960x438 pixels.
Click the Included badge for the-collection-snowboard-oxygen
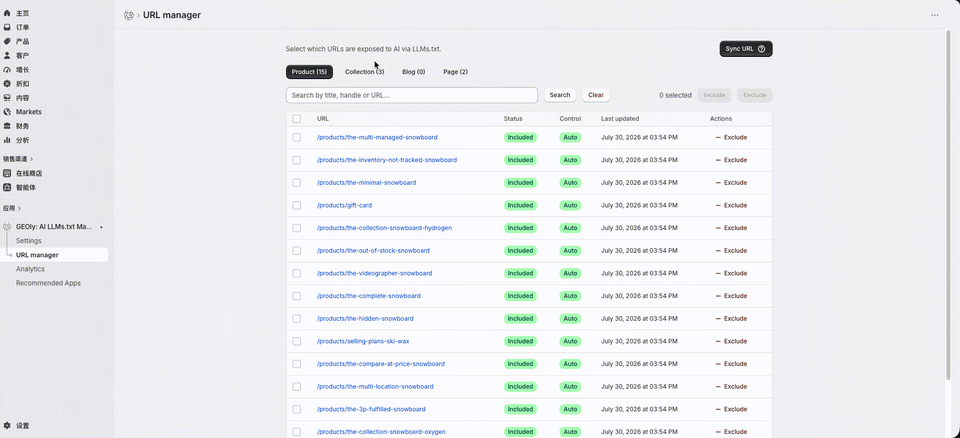(x=520, y=432)
